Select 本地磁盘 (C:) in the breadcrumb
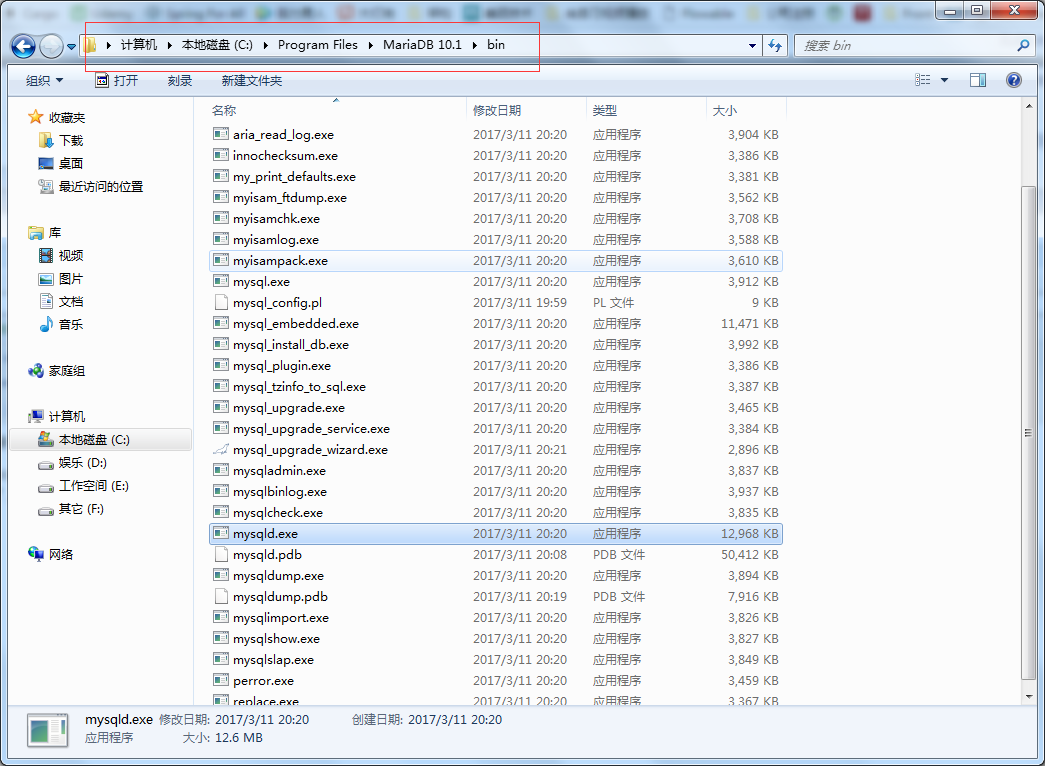The width and height of the screenshot is (1045, 766). click(x=217, y=45)
